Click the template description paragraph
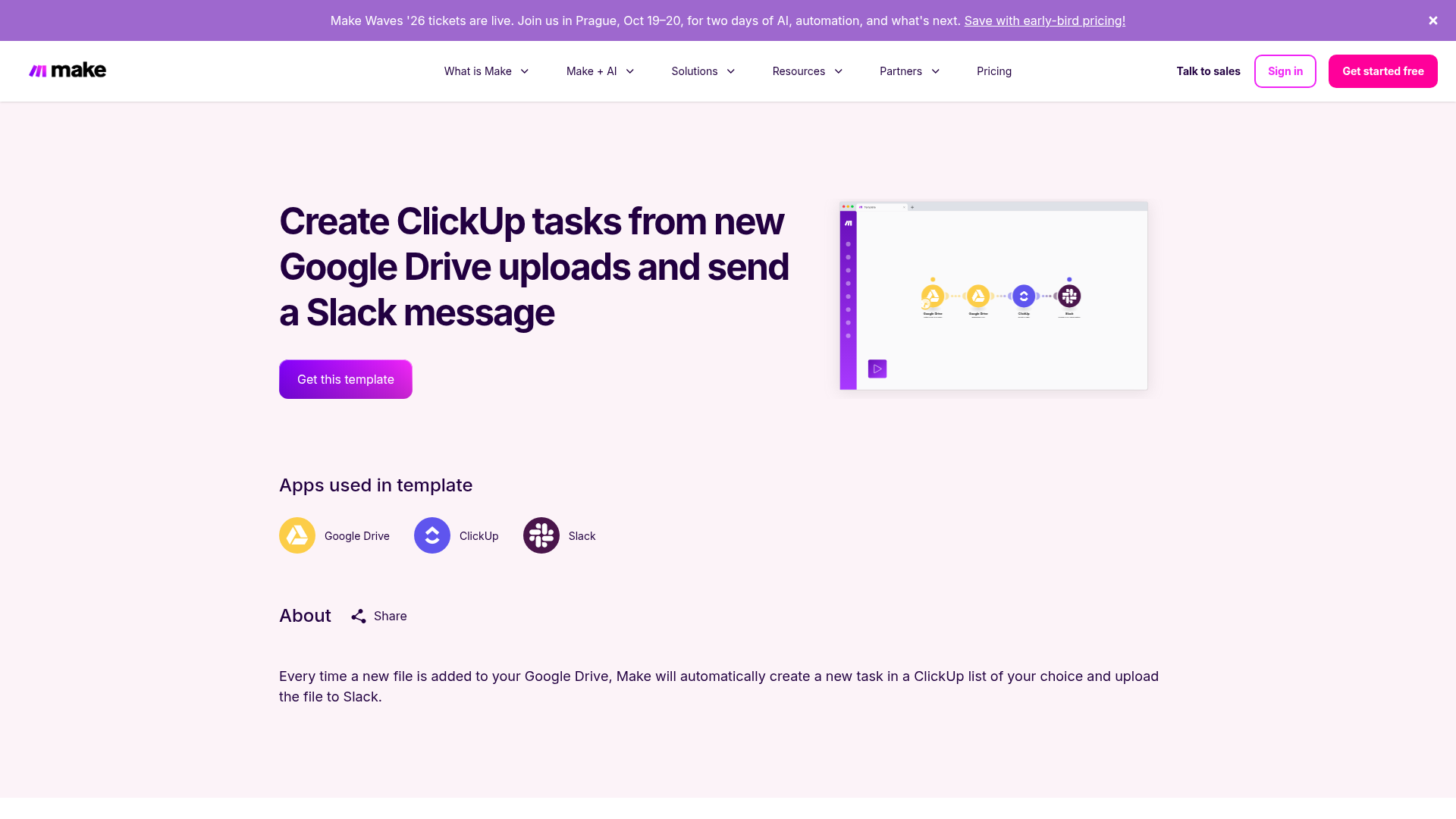Screen dimensions: 1456x819 pos(719,686)
